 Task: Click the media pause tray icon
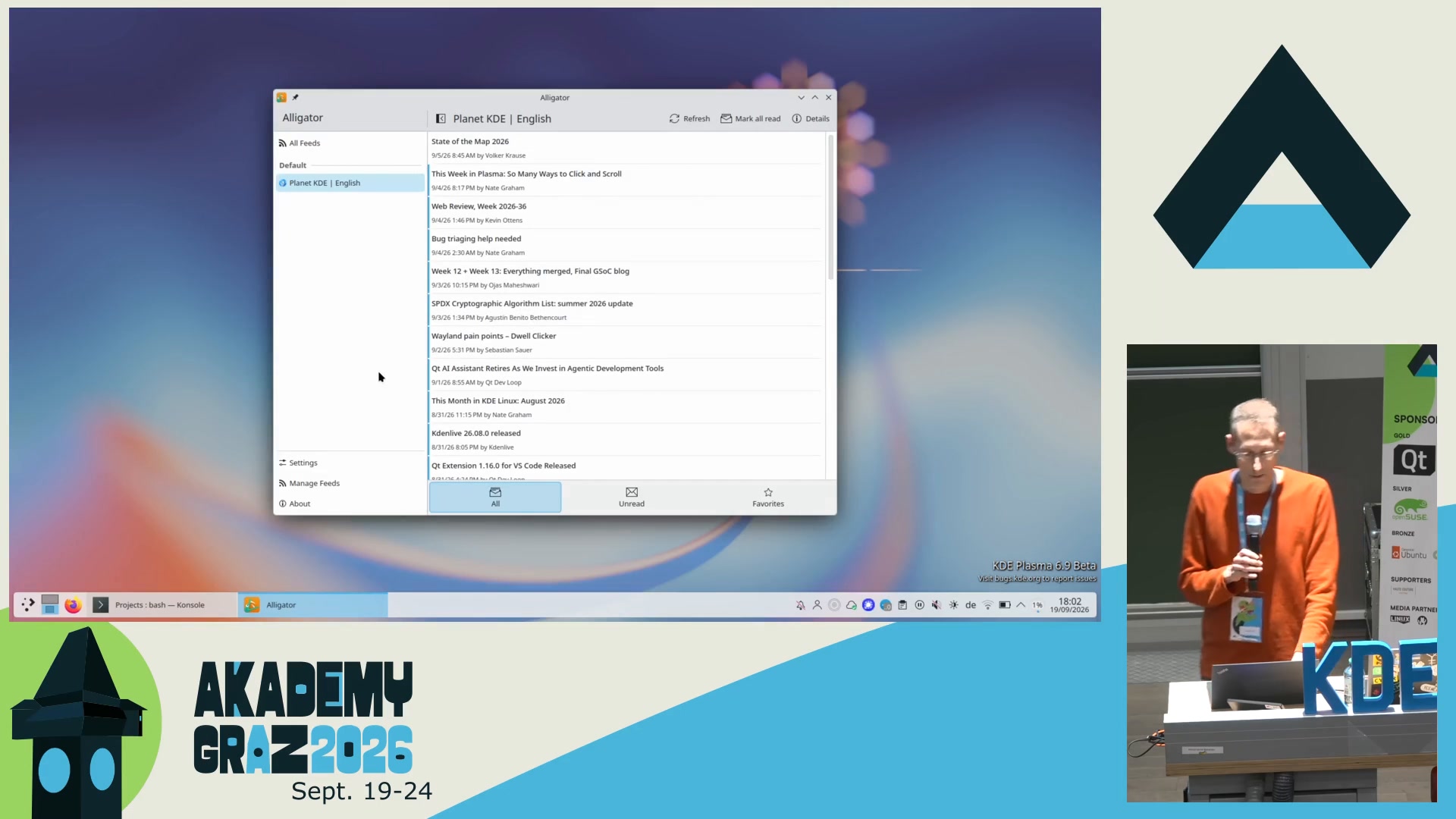[x=919, y=605]
